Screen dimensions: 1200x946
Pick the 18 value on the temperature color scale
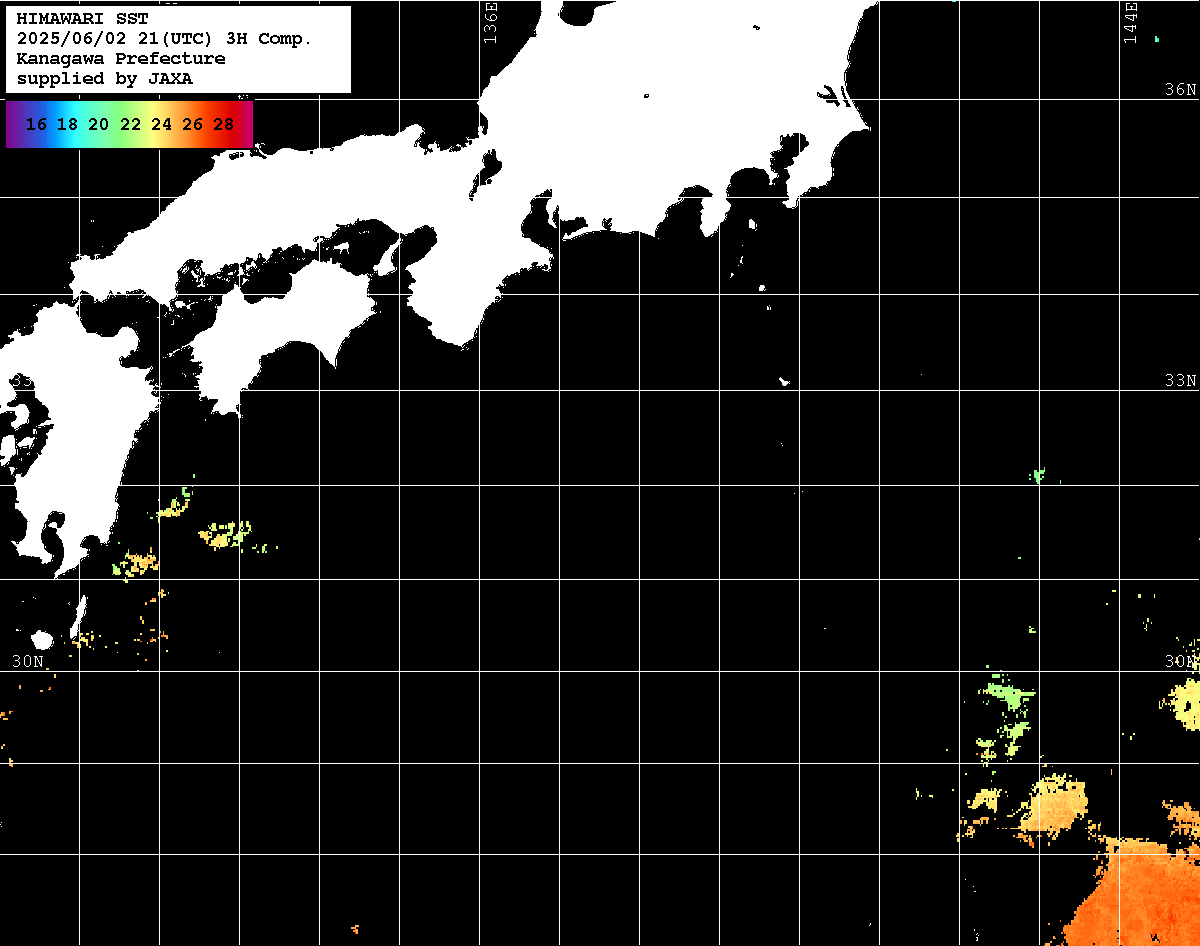click(67, 125)
